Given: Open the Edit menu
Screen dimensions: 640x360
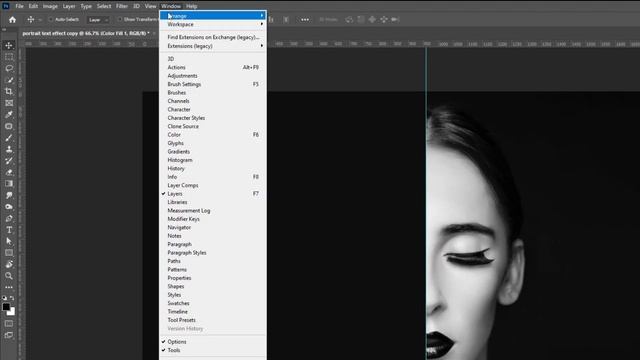Looking at the screenshot, I should (33, 6).
